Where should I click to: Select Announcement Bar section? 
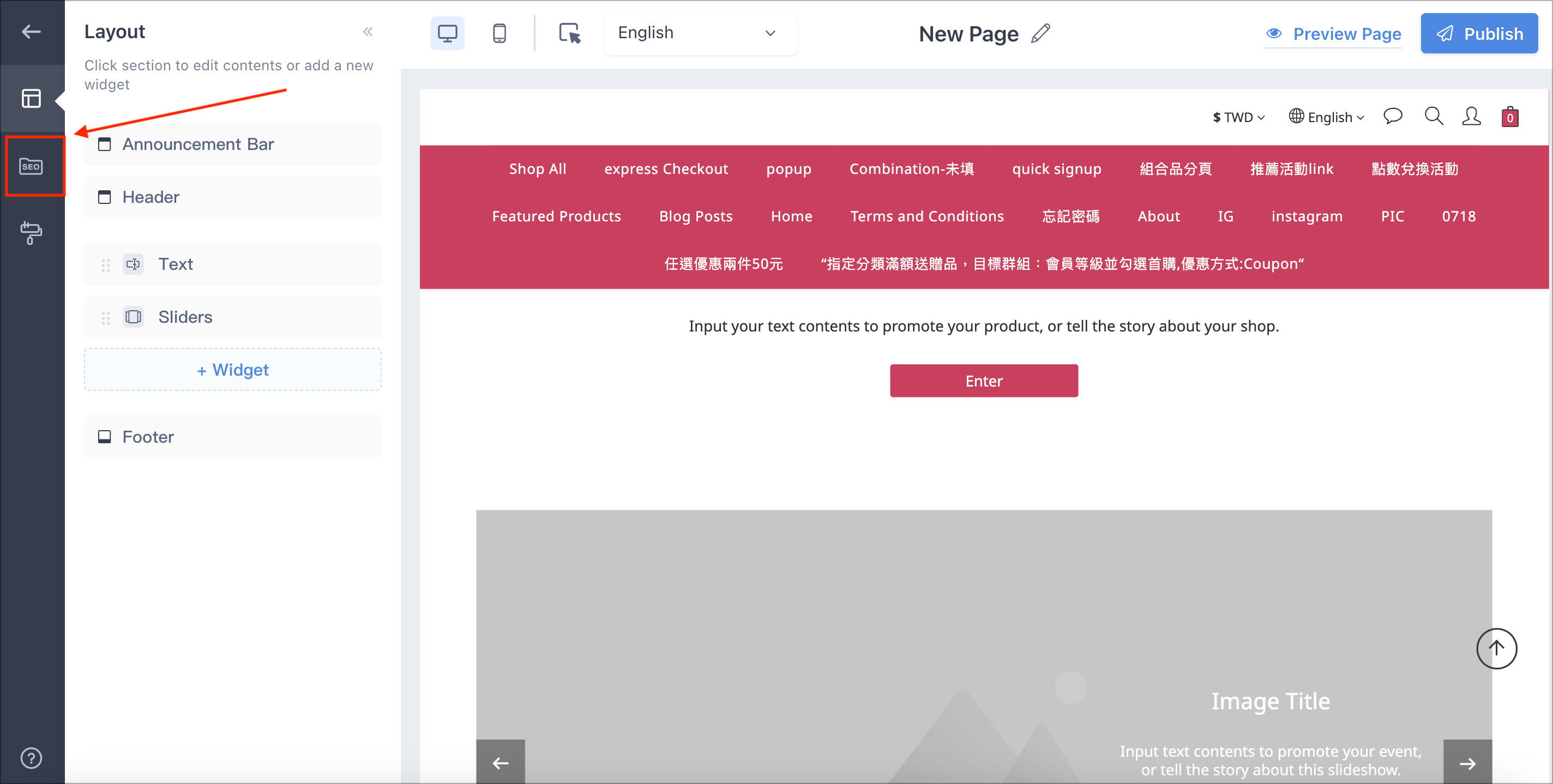[233, 144]
